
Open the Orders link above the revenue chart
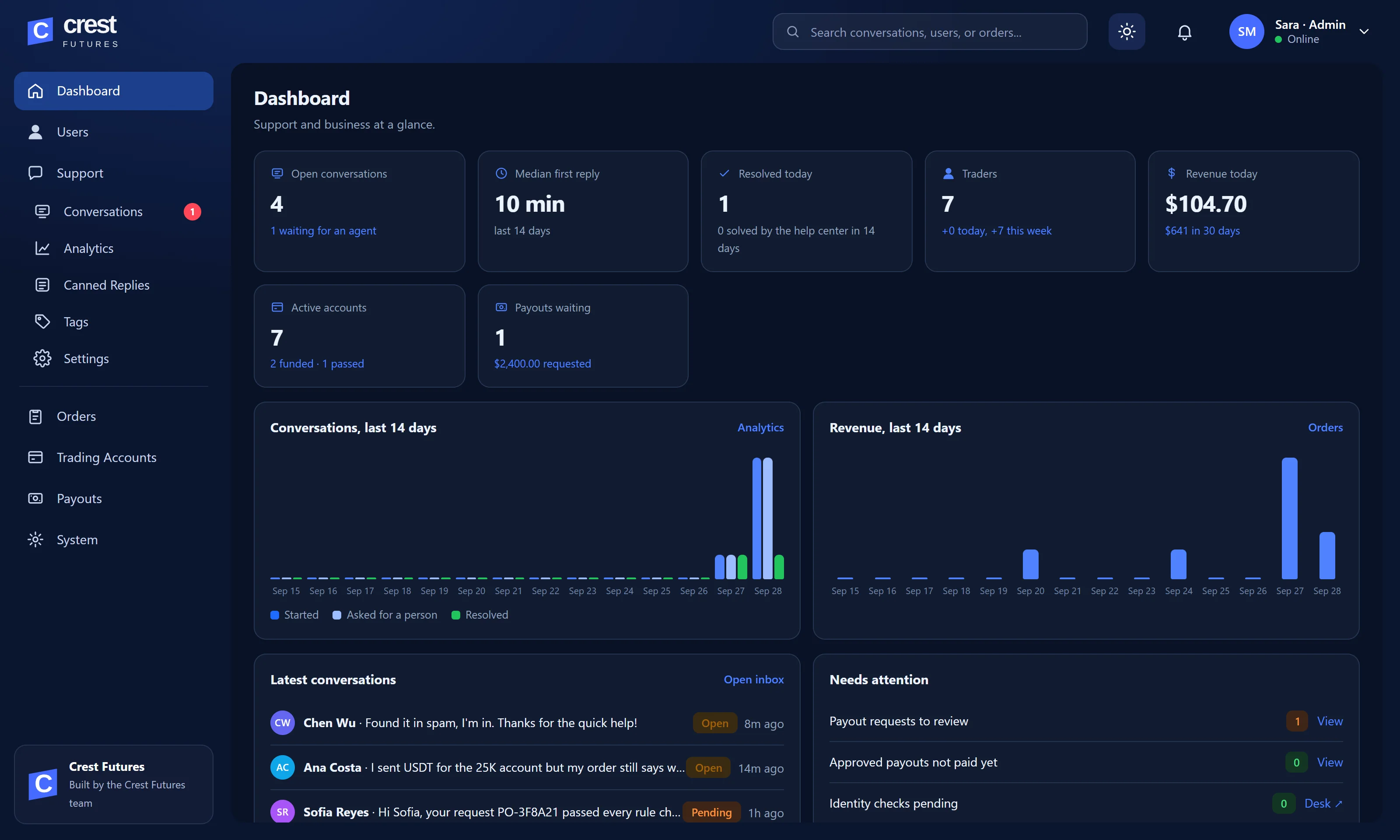pyautogui.click(x=1325, y=428)
